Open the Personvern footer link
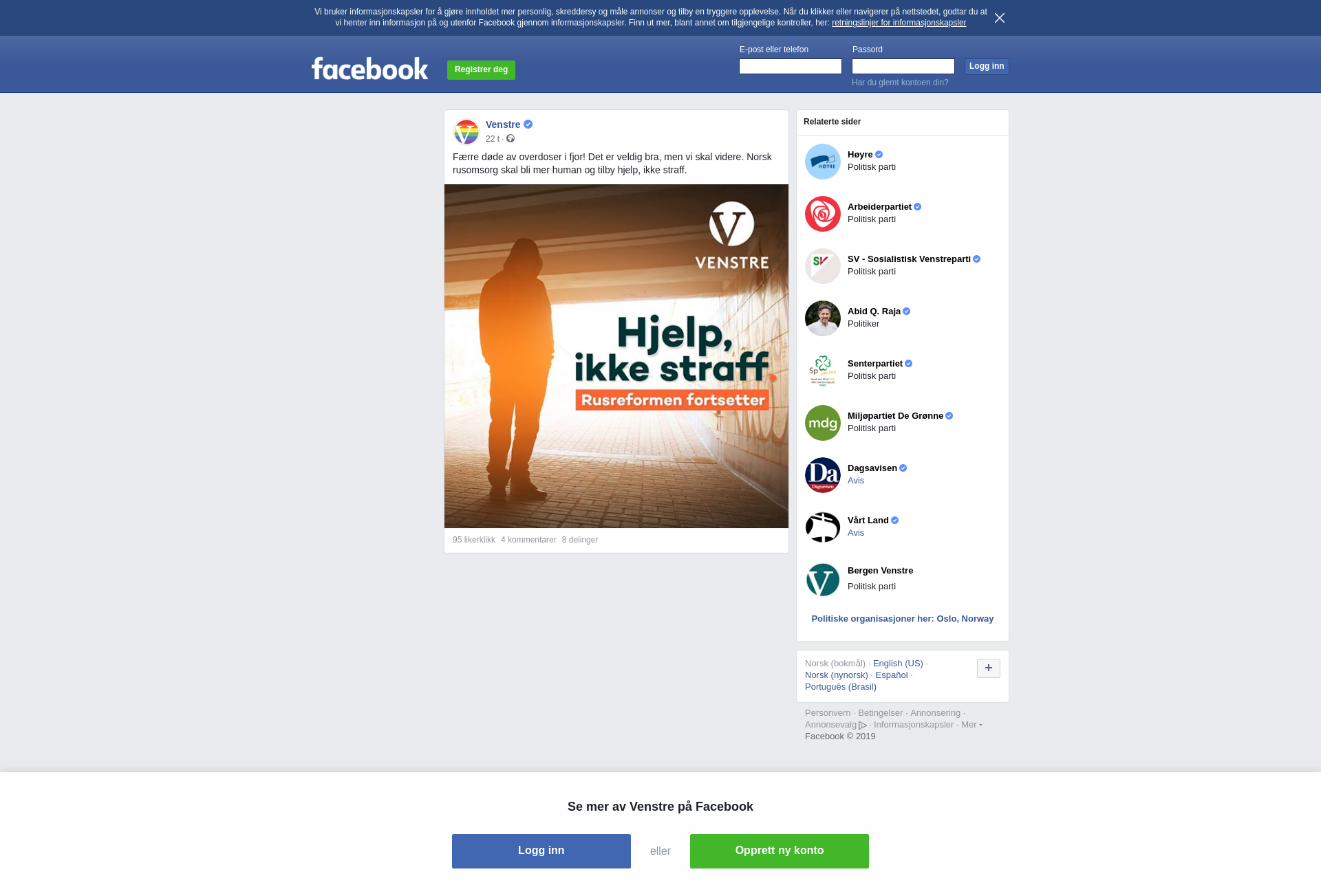 coord(828,713)
